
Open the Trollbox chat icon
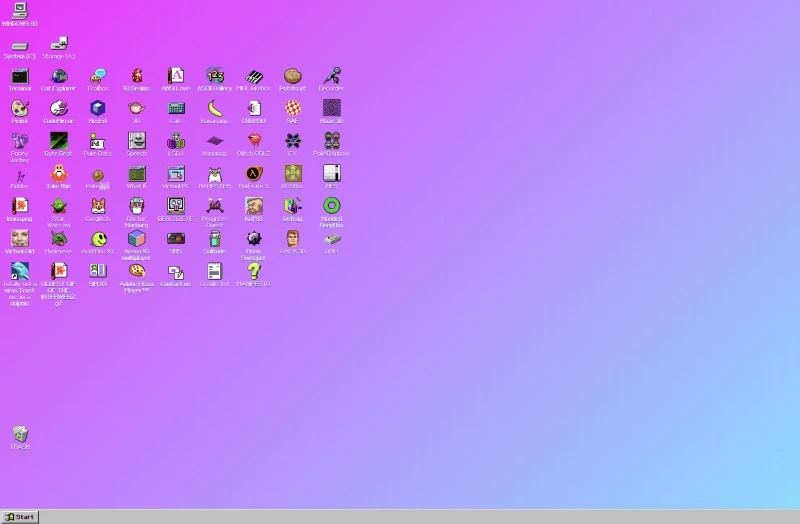pyautogui.click(x=97, y=76)
